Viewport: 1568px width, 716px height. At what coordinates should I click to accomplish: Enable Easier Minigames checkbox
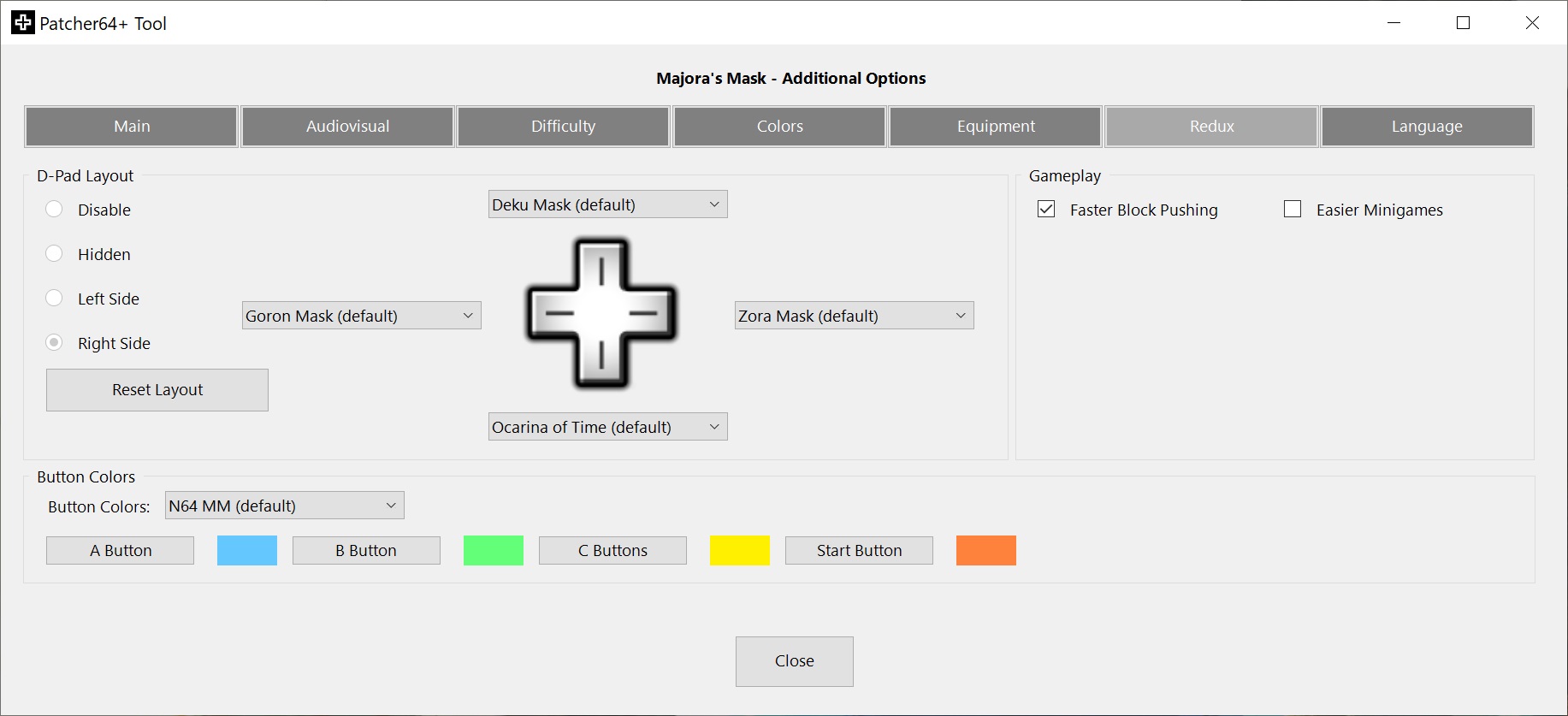pyautogui.click(x=1293, y=210)
